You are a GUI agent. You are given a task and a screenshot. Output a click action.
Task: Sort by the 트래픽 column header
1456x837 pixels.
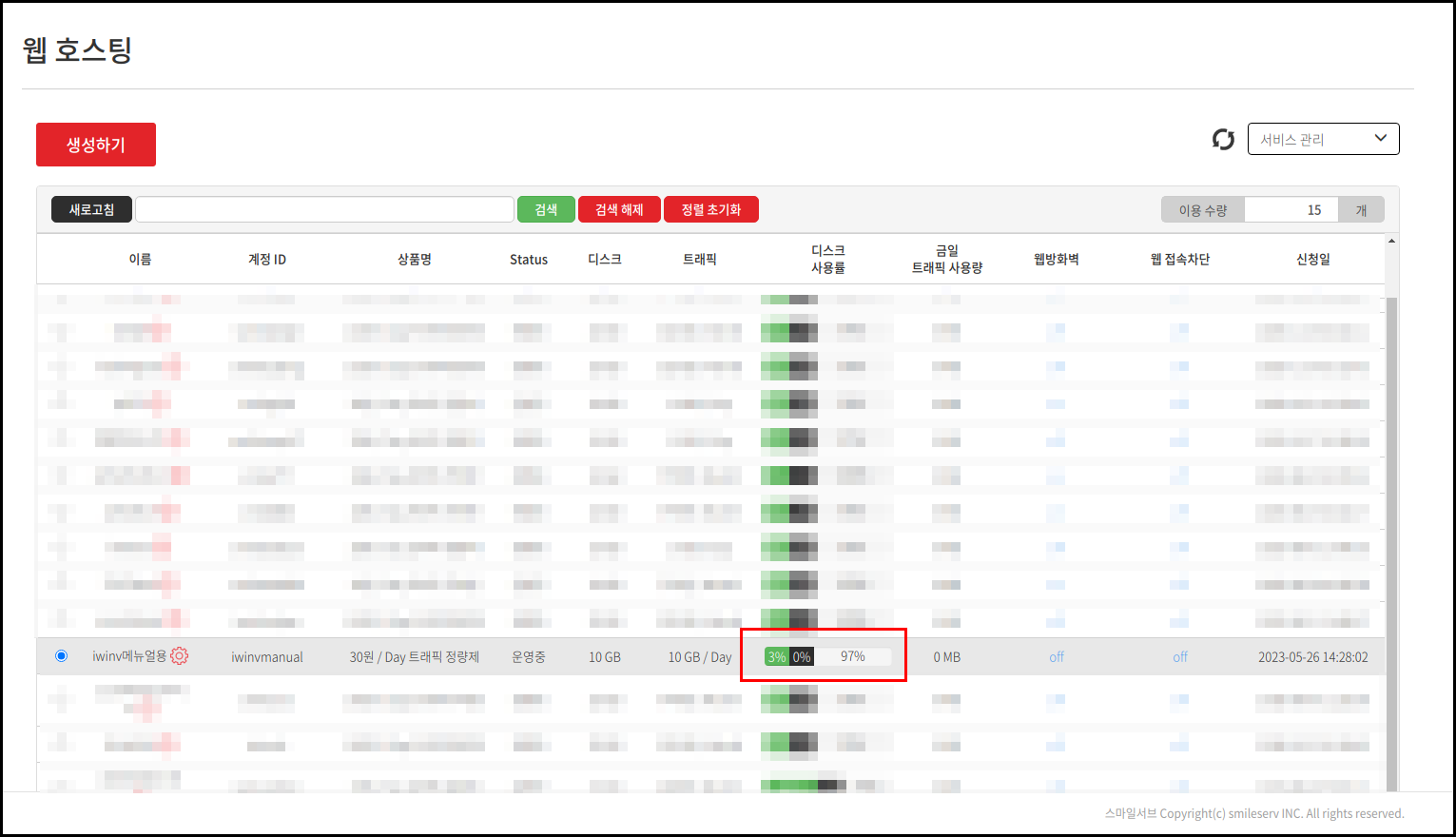(x=700, y=259)
